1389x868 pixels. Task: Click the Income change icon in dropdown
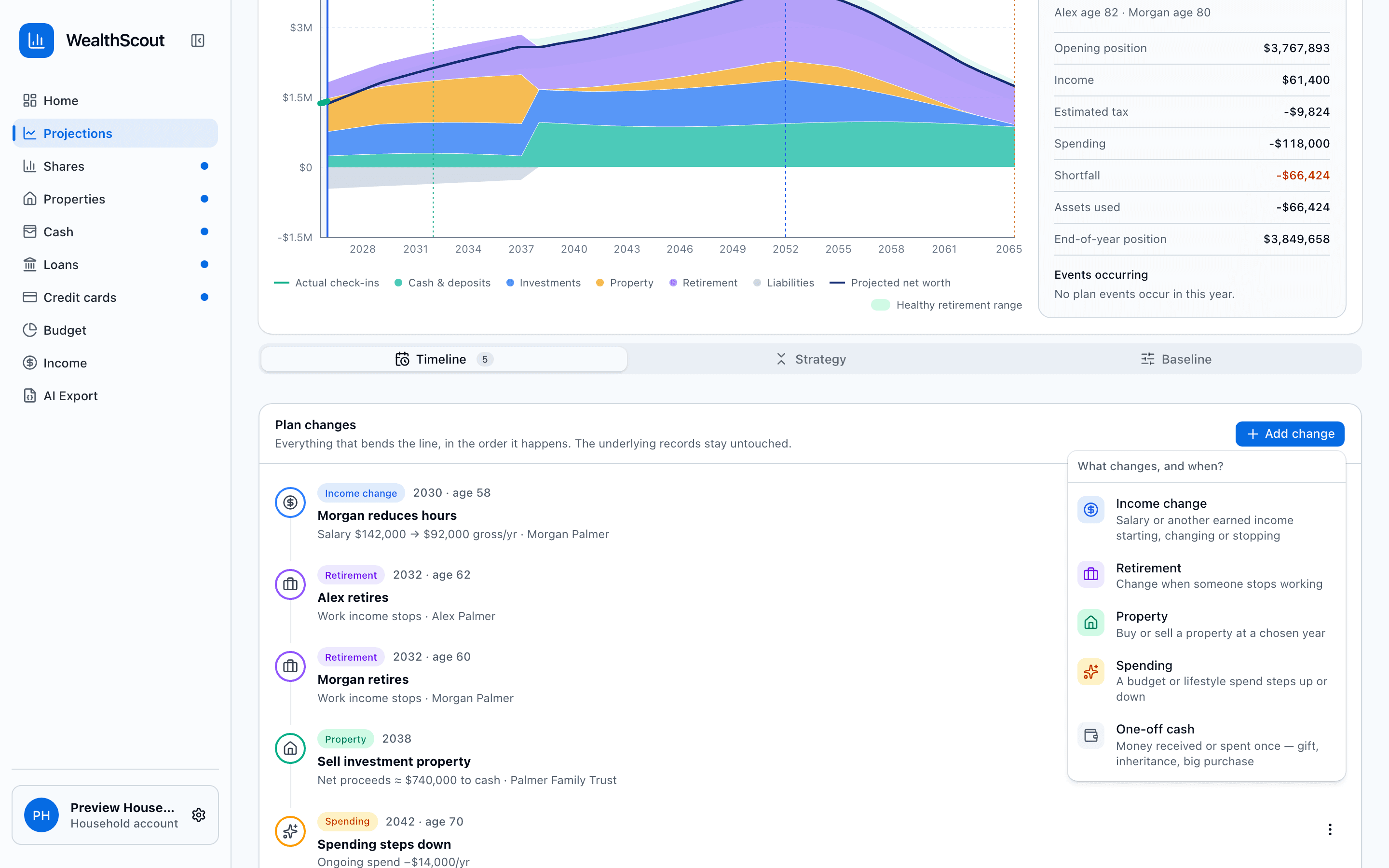point(1090,510)
